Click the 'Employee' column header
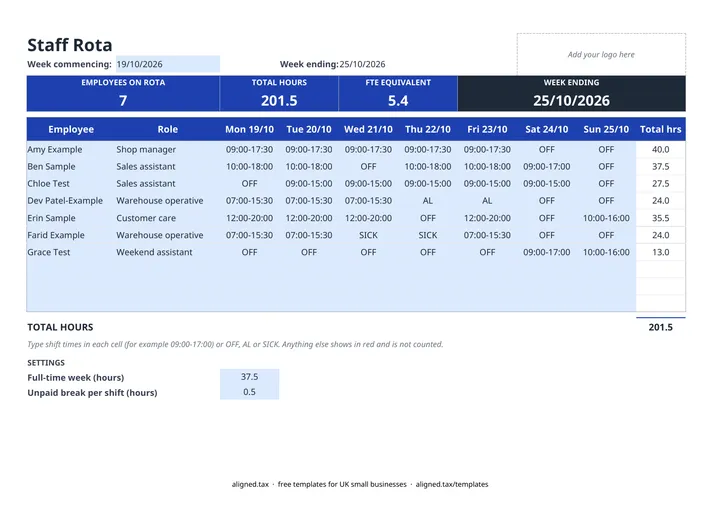The width and height of the screenshot is (720, 509). tap(71, 130)
